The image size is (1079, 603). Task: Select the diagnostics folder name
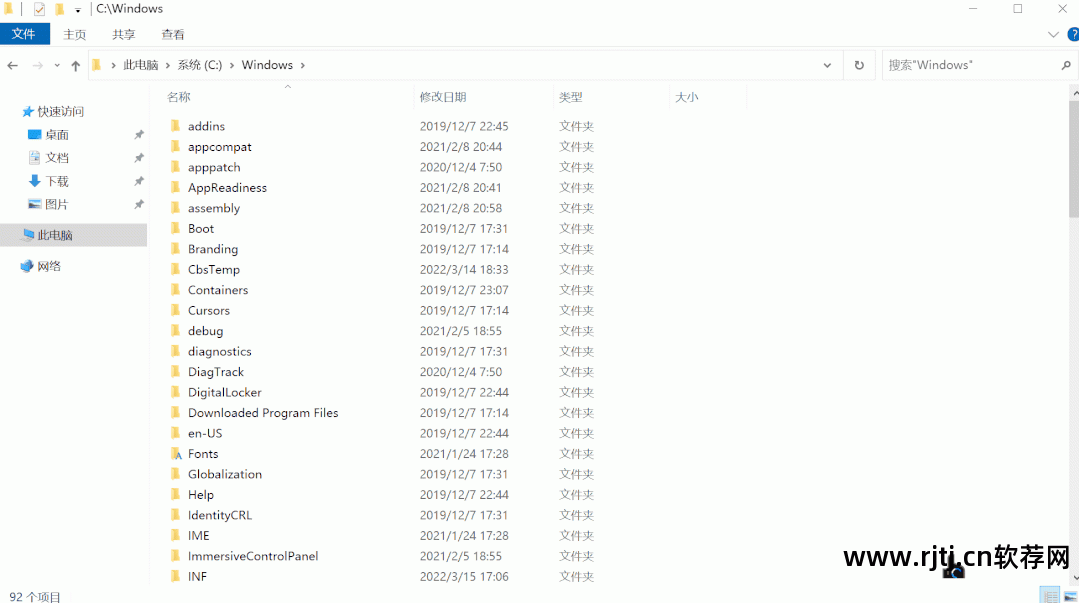click(x=220, y=351)
